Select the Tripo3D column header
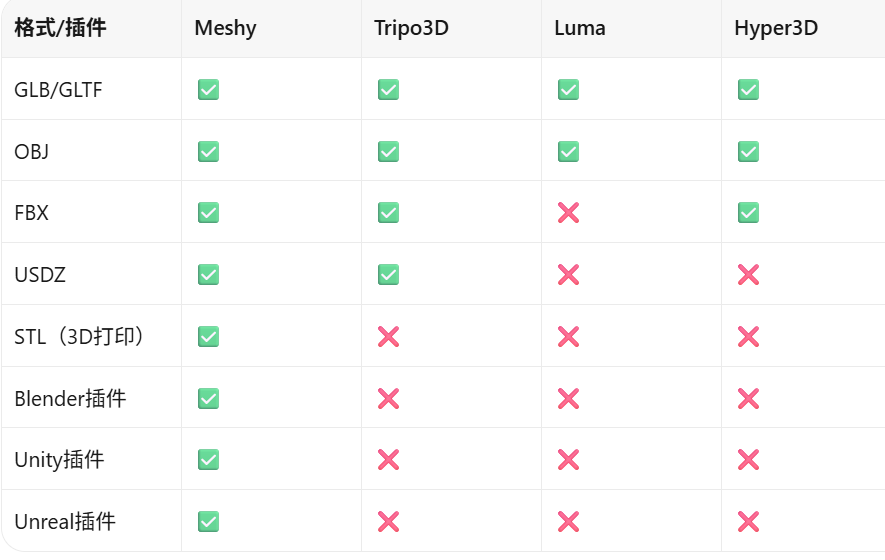This screenshot has width=885, height=560. coord(411,28)
